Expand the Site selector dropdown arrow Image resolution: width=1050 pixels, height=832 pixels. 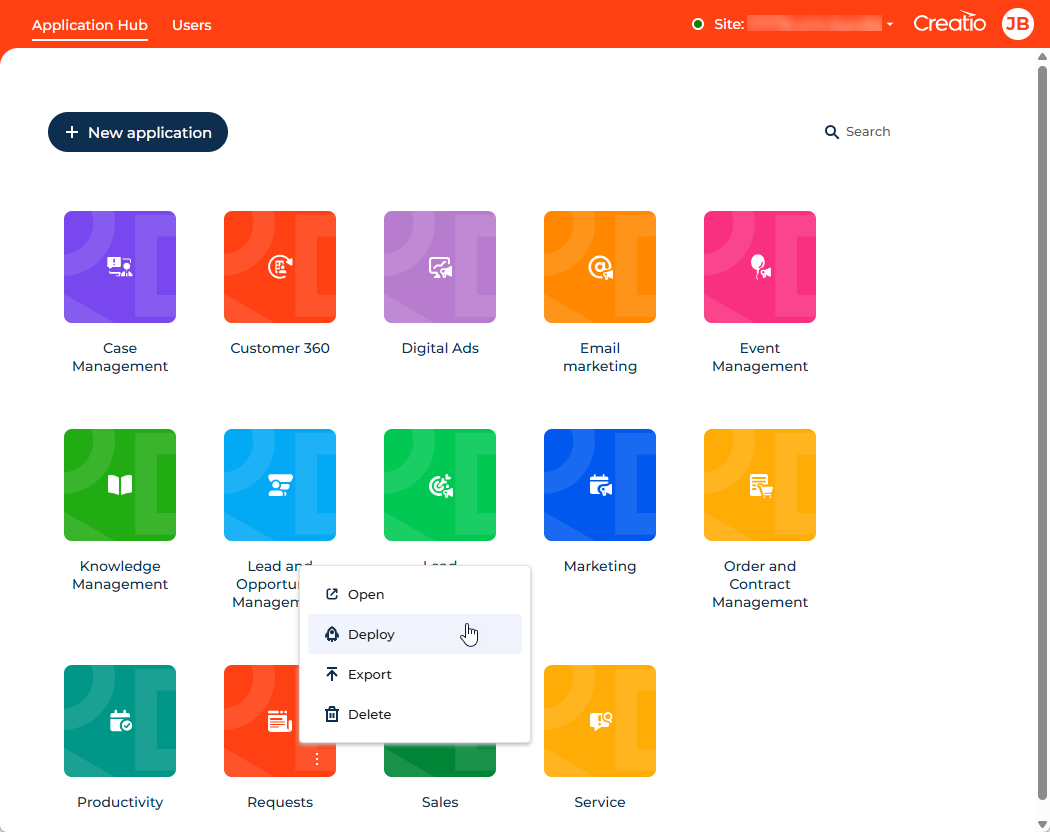890,25
